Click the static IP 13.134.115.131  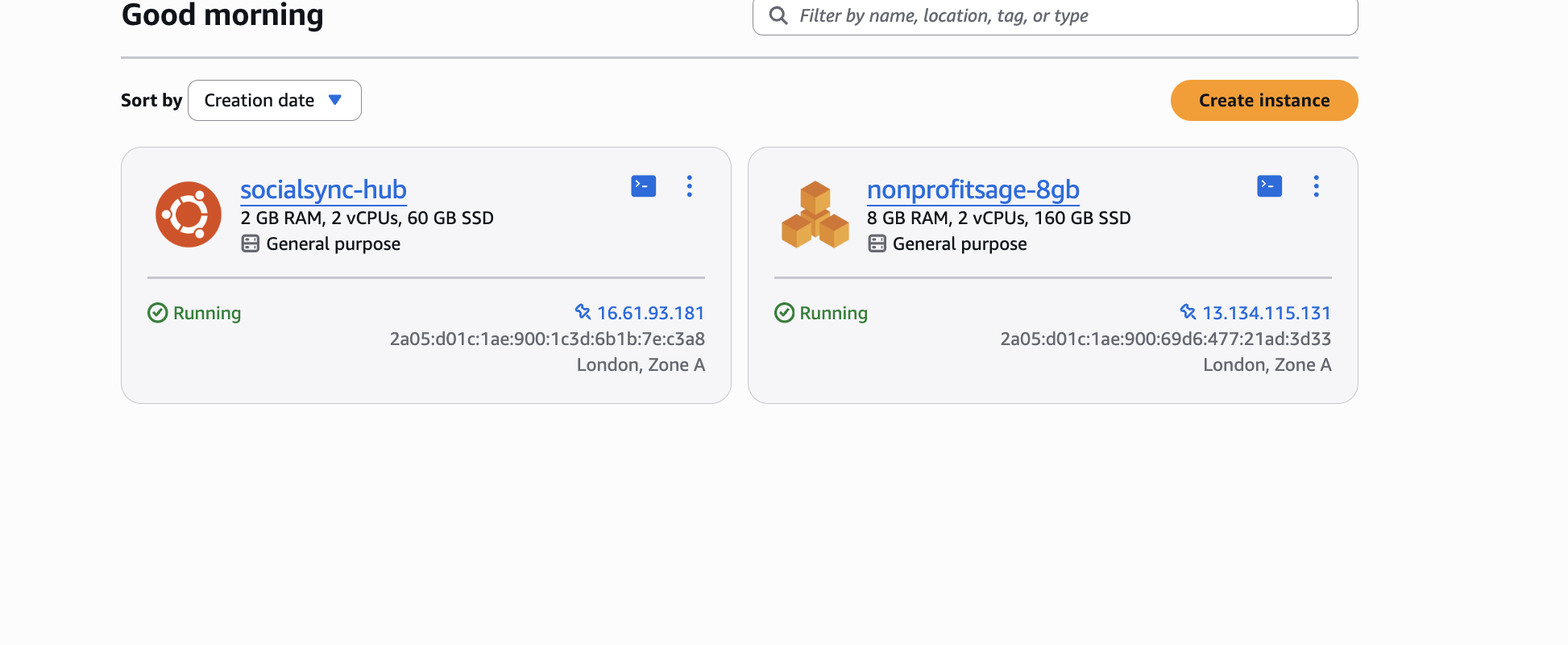coord(1267,313)
